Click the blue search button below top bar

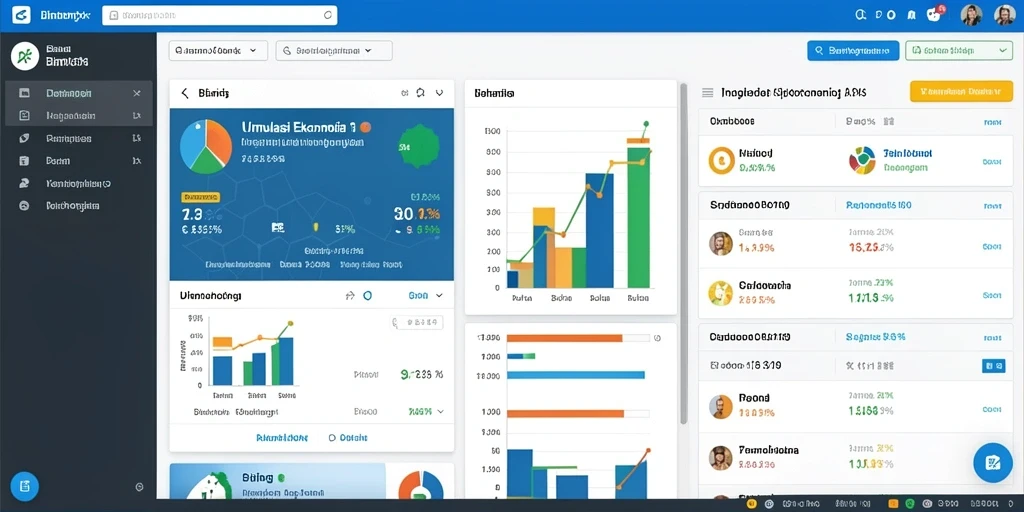point(852,50)
